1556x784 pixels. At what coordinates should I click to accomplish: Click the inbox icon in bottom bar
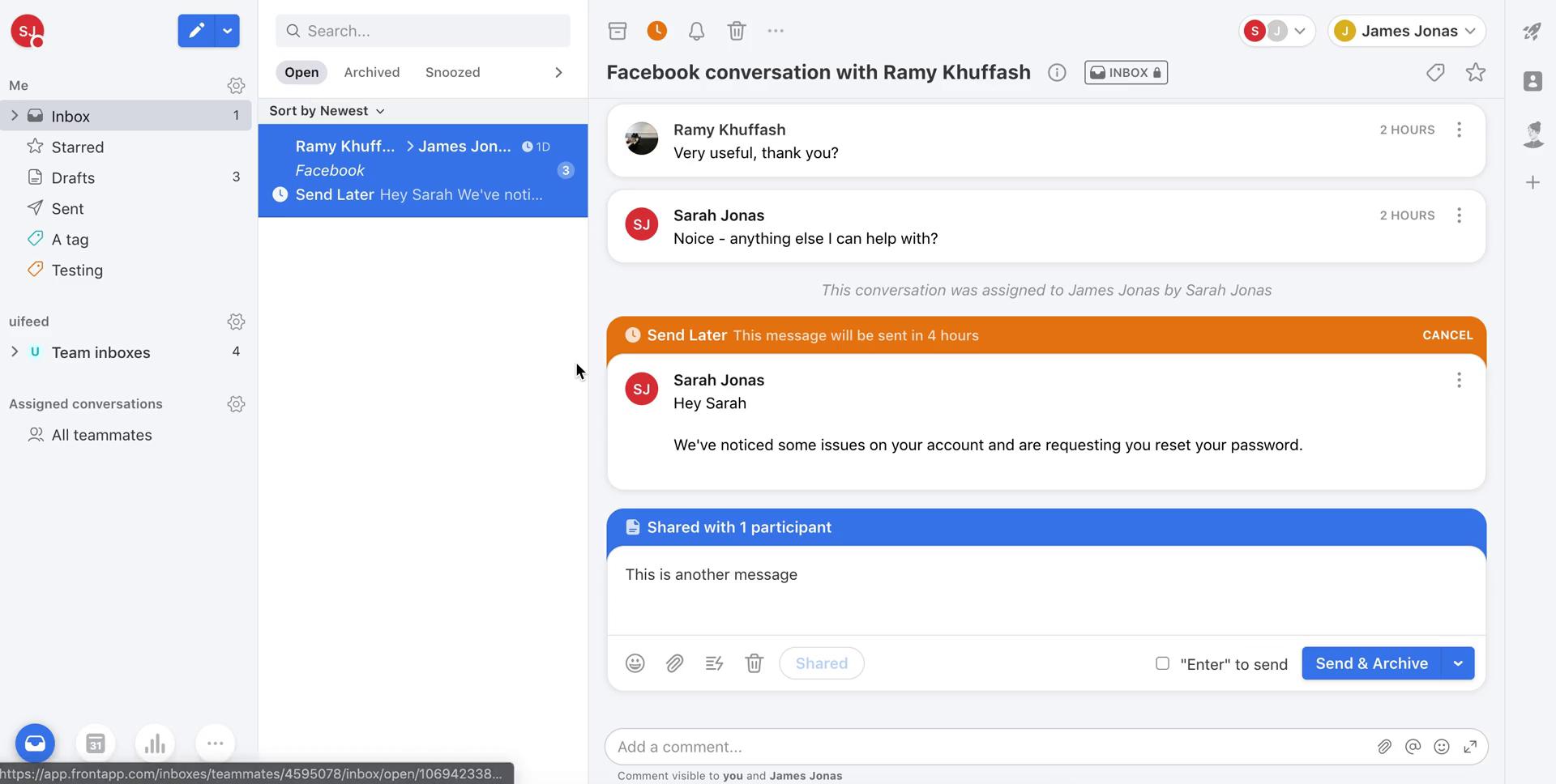pos(35,743)
